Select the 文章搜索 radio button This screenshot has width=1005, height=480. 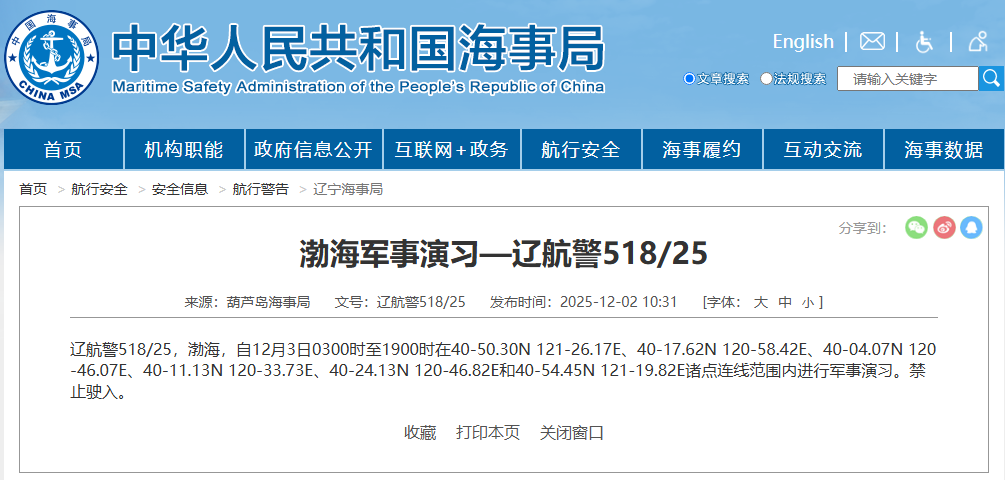coord(689,79)
